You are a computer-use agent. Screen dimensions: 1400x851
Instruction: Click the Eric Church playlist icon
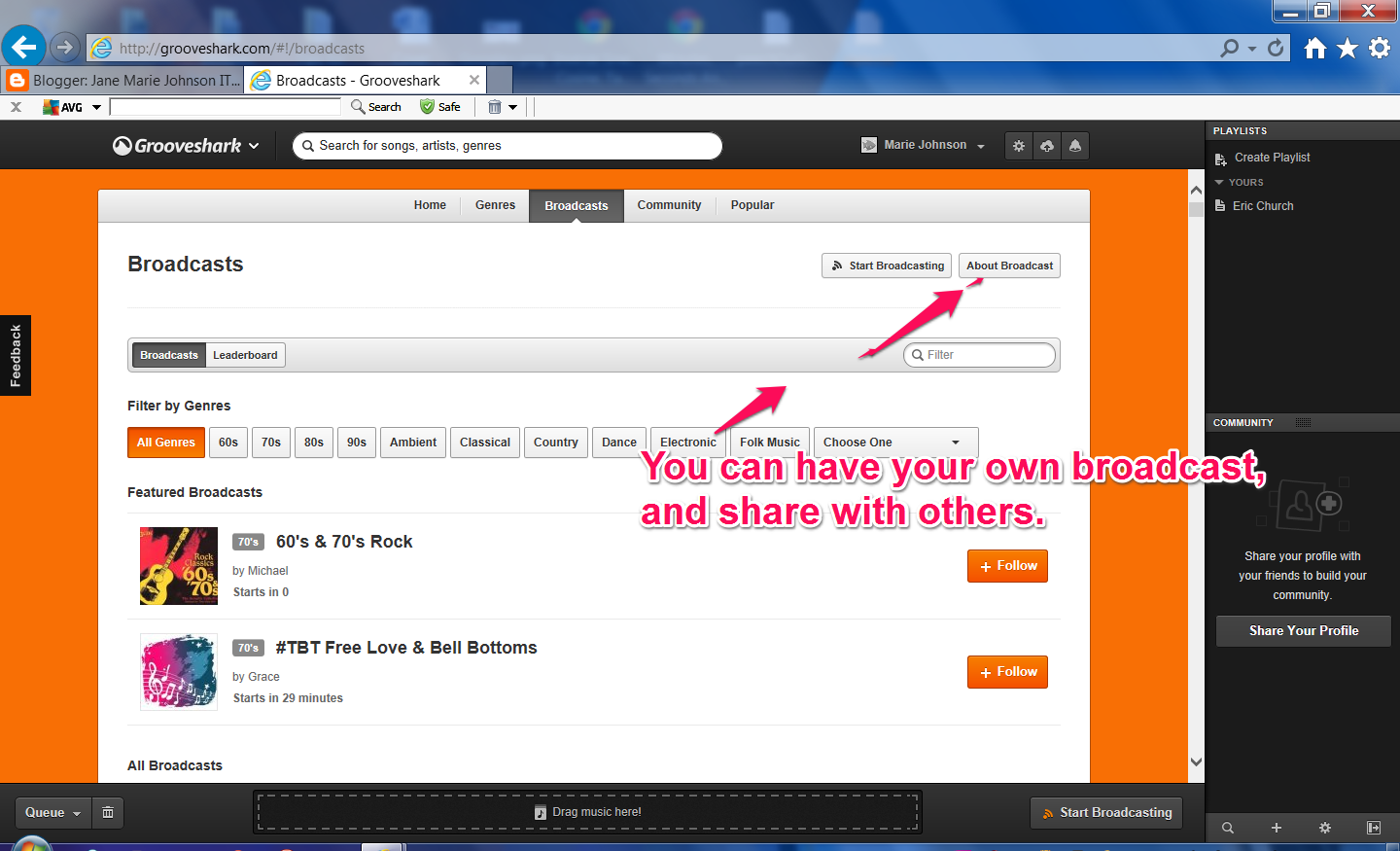coord(1220,206)
